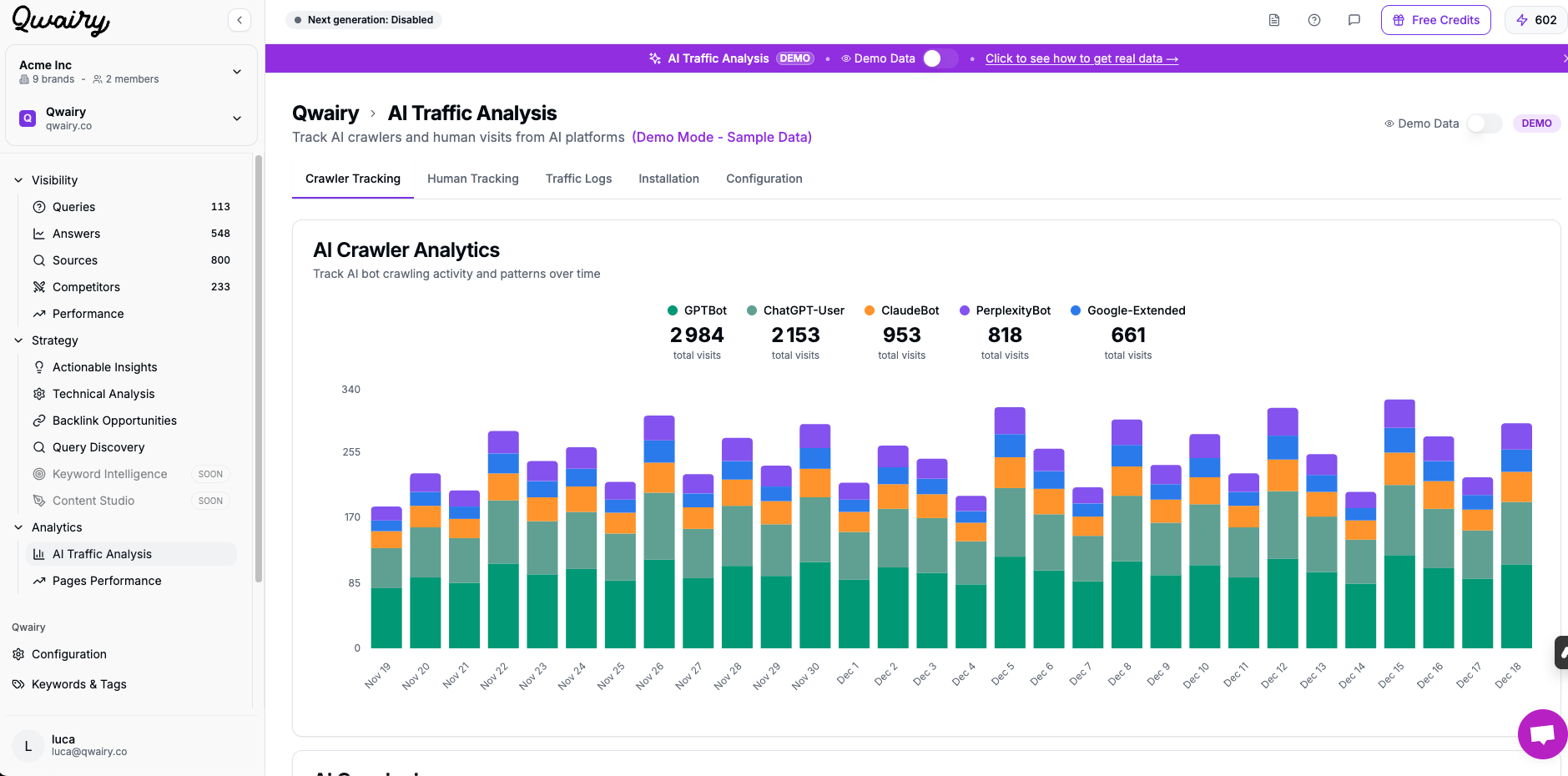Open the luca user profile avatar

[x=28, y=746]
